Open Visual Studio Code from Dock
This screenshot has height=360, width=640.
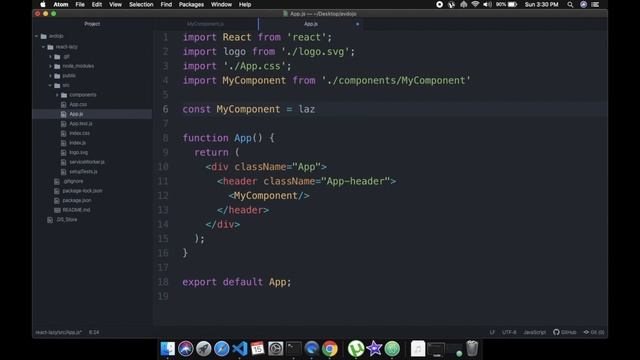[x=240, y=349]
